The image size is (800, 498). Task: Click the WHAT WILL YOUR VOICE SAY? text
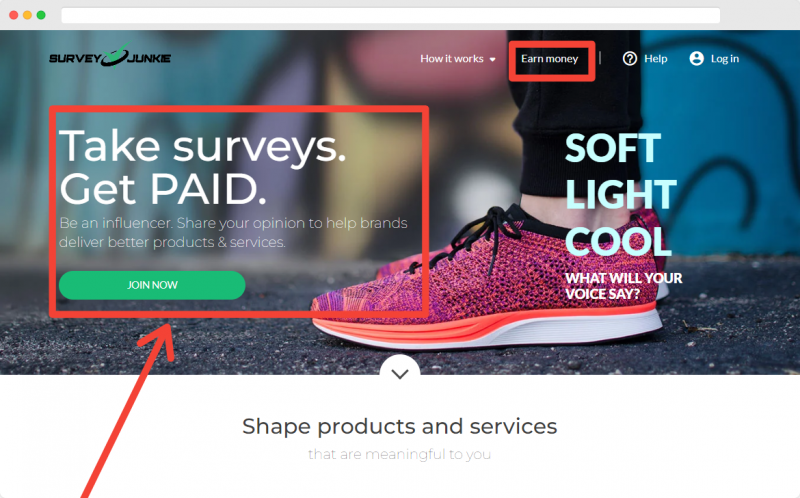pos(623,286)
